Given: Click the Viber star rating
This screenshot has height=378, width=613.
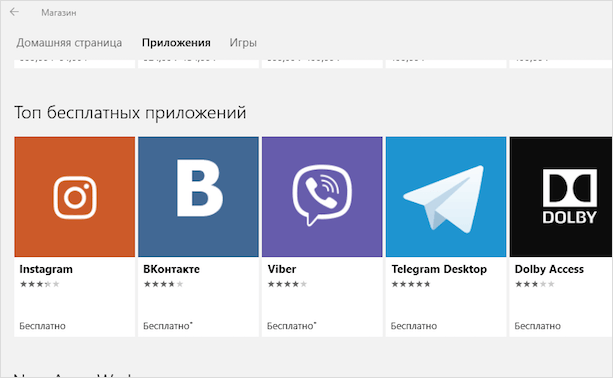Looking at the screenshot, I should click(287, 284).
